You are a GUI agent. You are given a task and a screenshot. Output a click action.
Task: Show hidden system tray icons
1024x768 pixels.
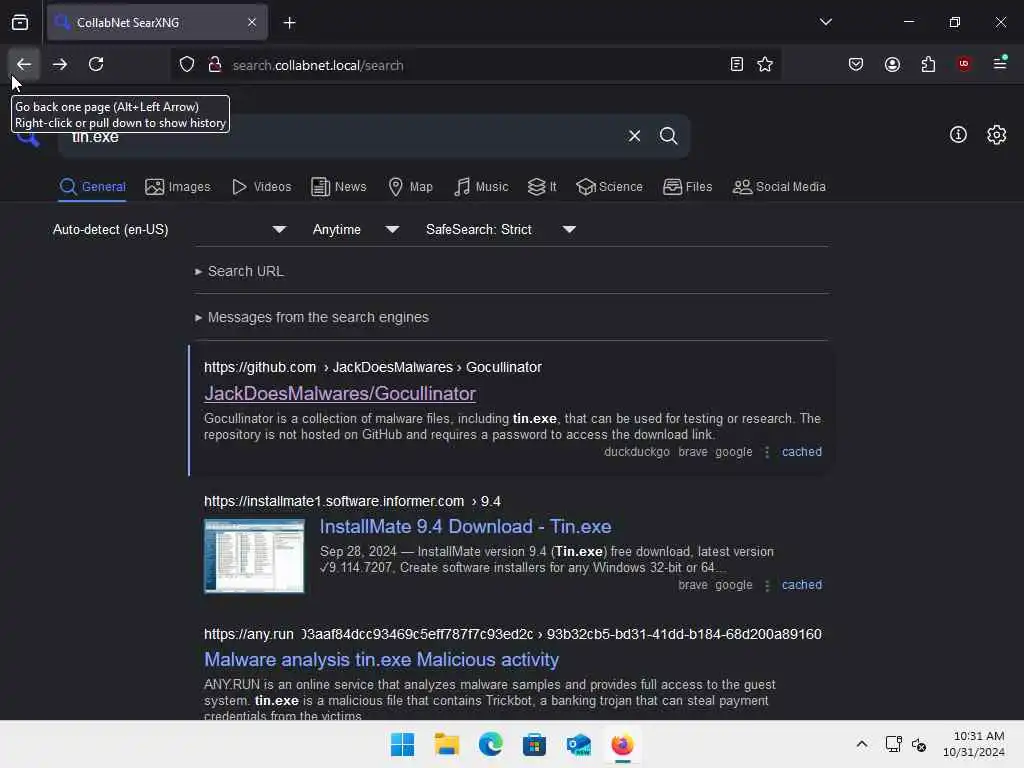point(861,744)
